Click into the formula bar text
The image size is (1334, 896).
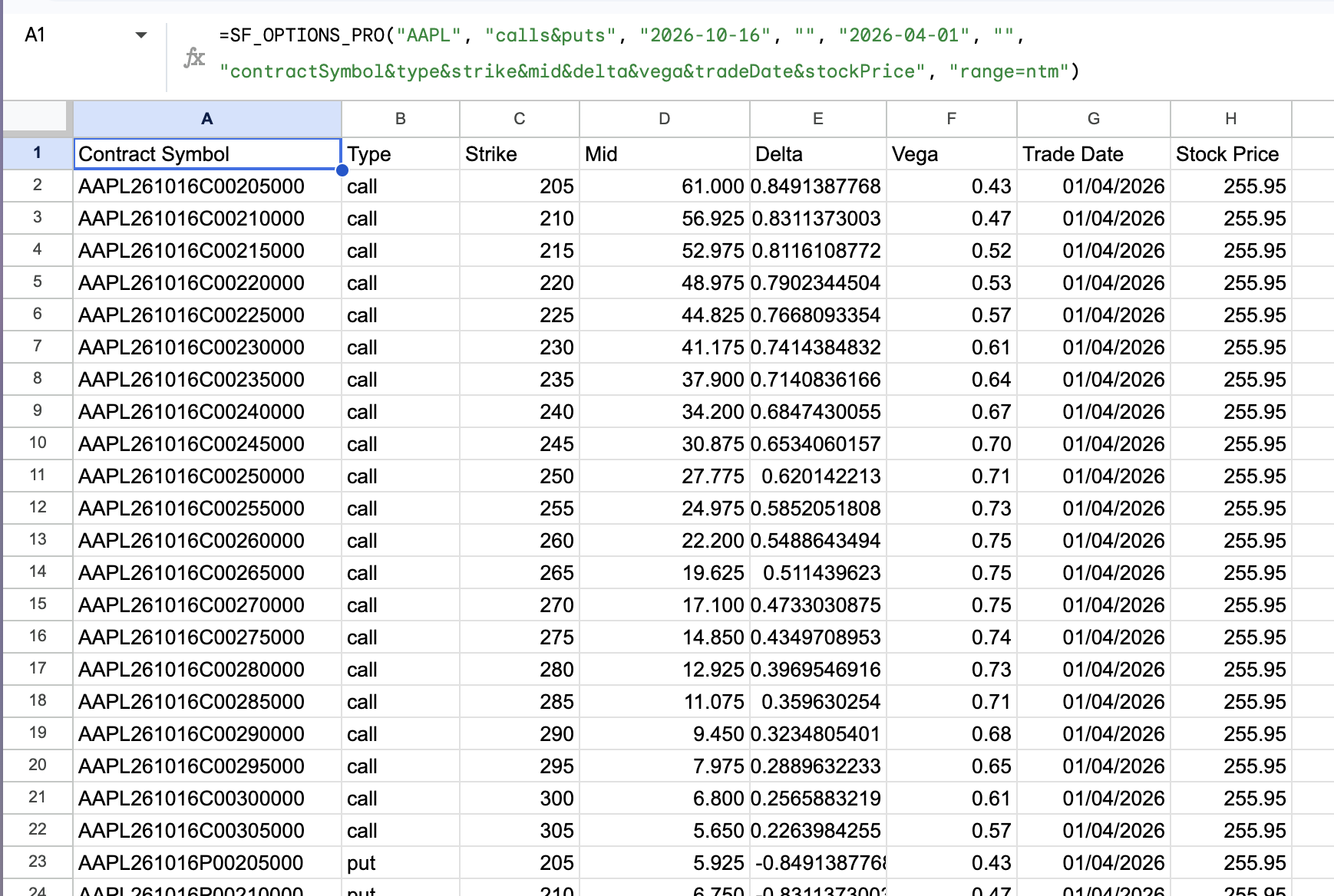click(x=649, y=53)
